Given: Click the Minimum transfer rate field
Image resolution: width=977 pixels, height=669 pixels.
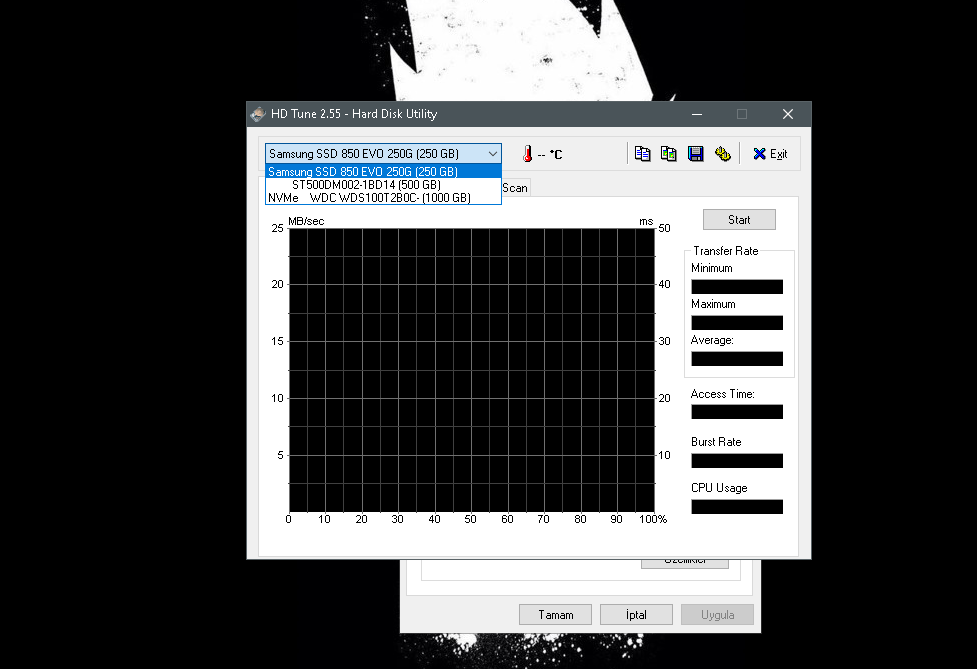Looking at the screenshot, I should point(736,287).
